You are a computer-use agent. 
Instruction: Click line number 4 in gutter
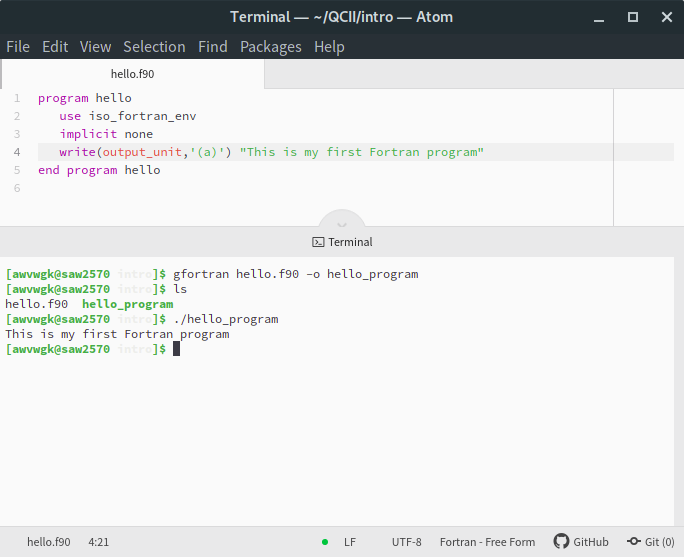coord(17,152)
